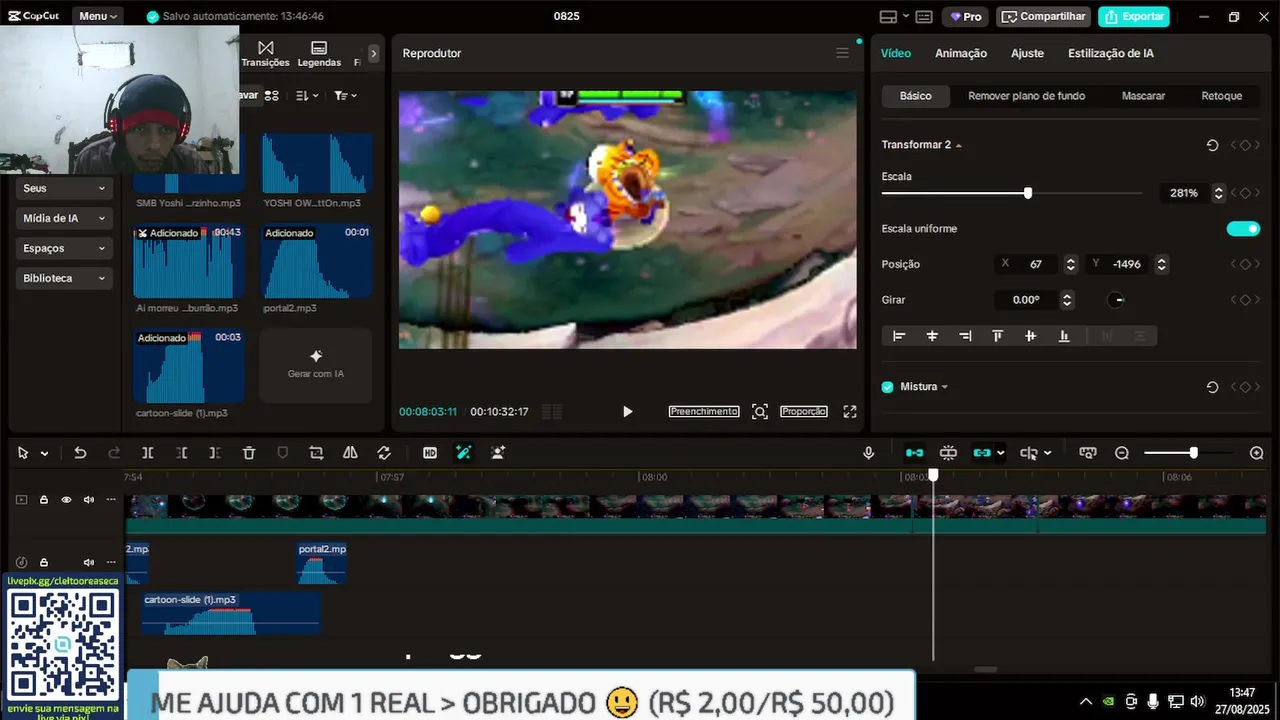The image size is (1280, 720).
Task: Toggle Escala uniforme switch
Action: pos(1243,229)
